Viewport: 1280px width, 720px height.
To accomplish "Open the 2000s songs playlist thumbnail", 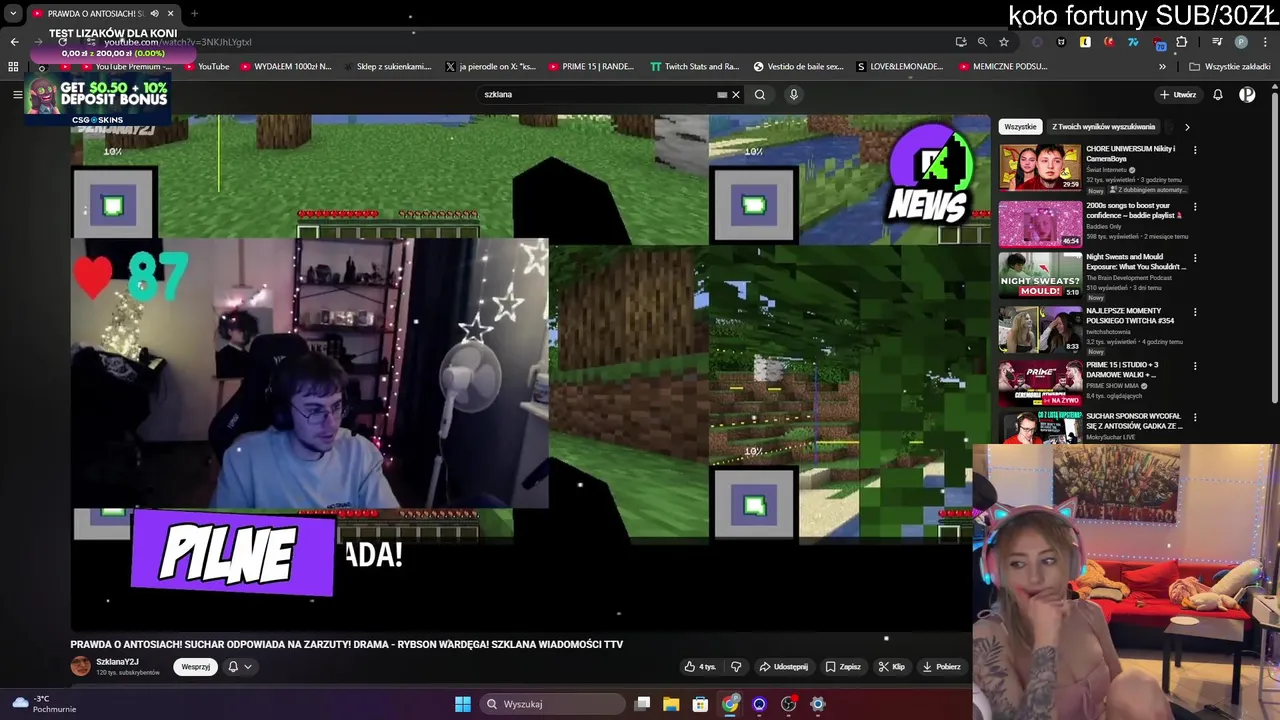I will click(x=1040, y=224).
